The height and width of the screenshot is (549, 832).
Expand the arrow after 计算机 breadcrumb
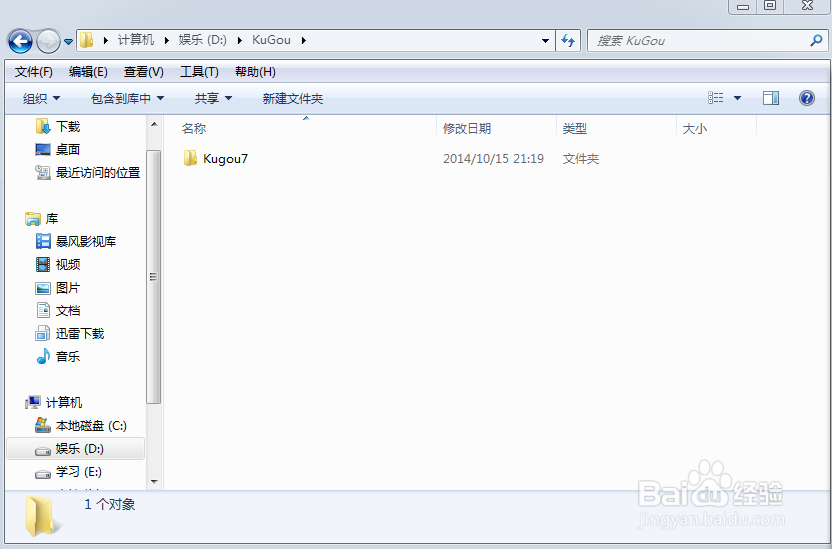[x=167, y=40]
